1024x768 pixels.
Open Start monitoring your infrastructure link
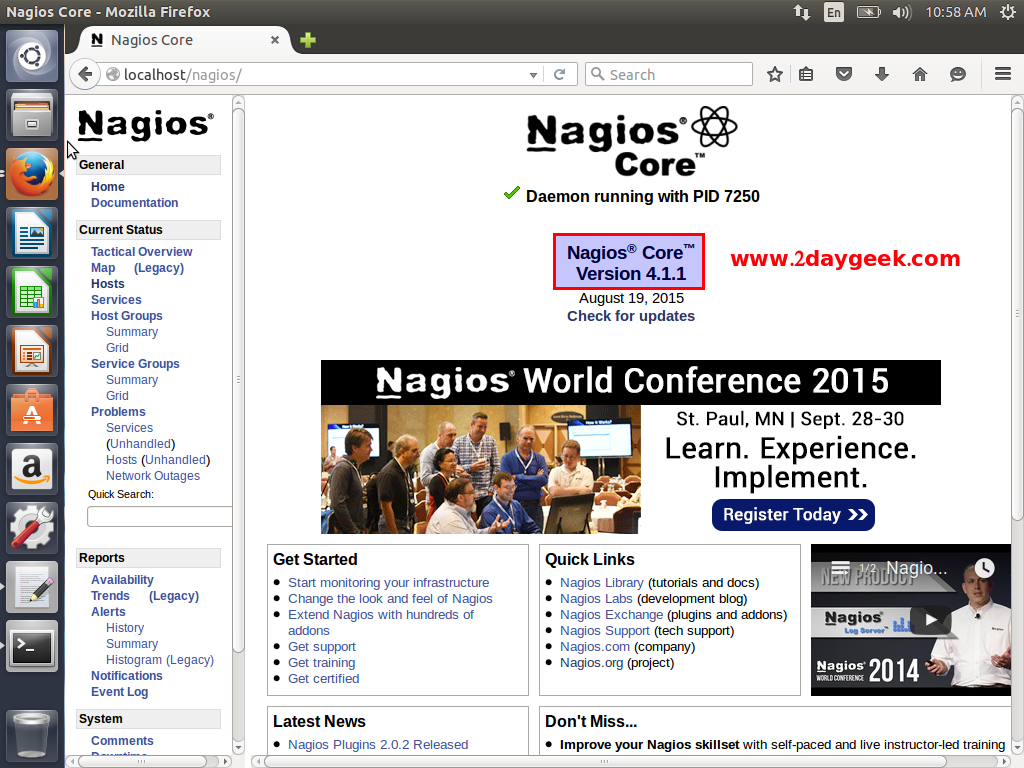tap(389, 583)
